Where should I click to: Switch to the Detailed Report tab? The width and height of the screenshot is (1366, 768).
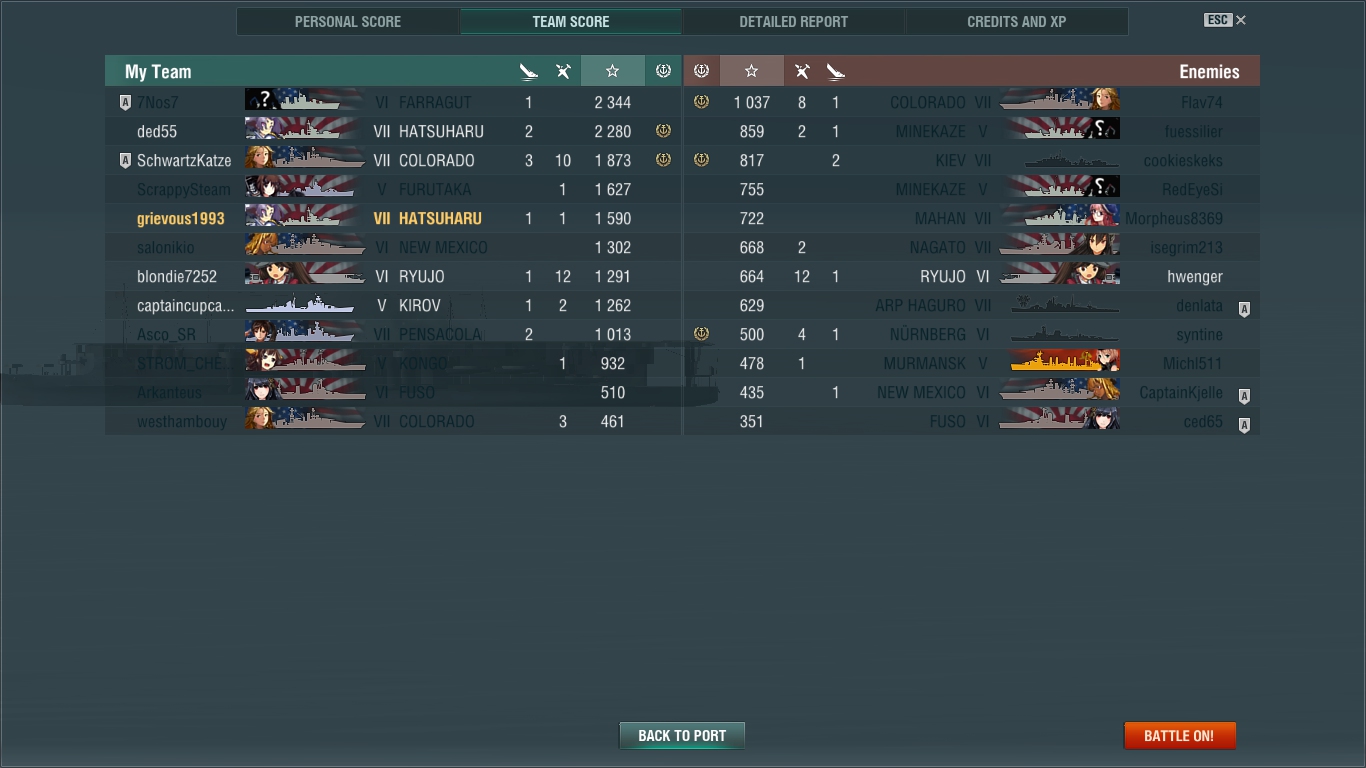click(793, 21)
